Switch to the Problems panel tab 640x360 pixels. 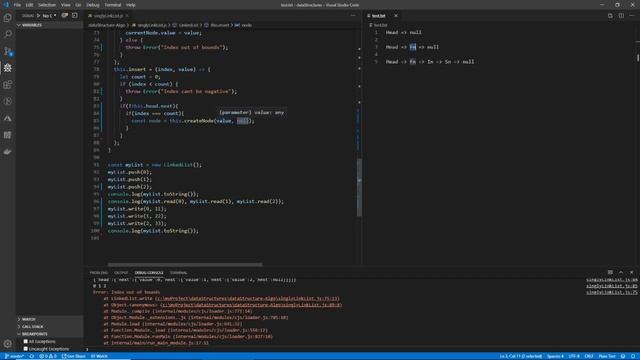[x=99, y=273]
